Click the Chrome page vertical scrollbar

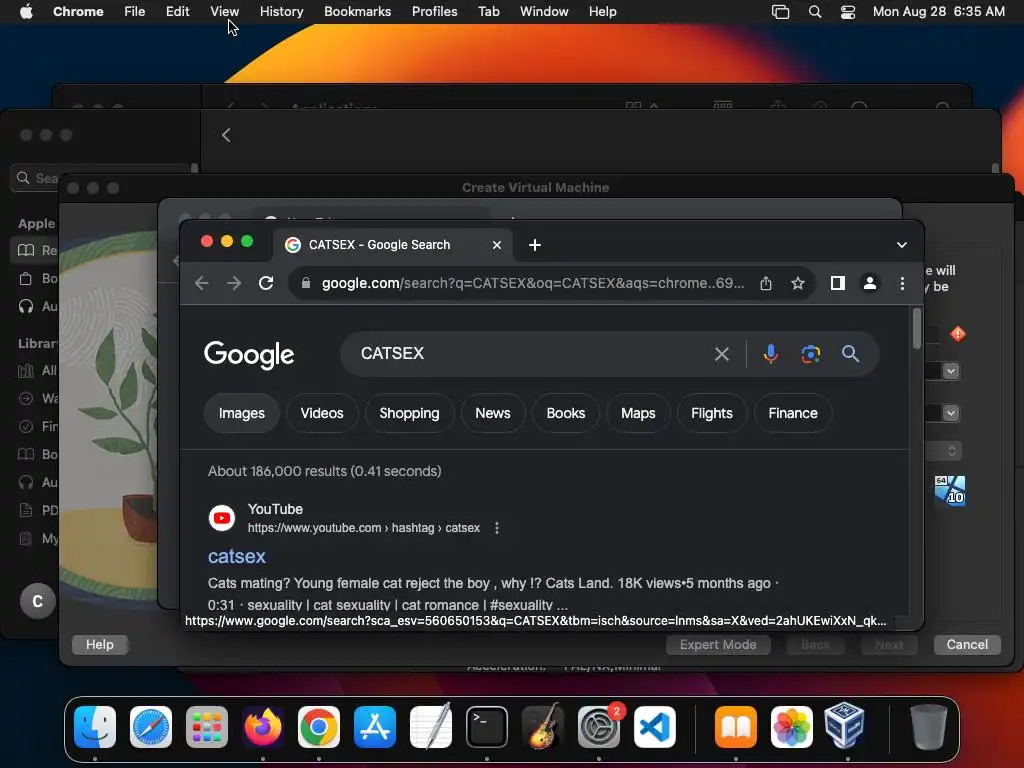(x=917, y=328)
